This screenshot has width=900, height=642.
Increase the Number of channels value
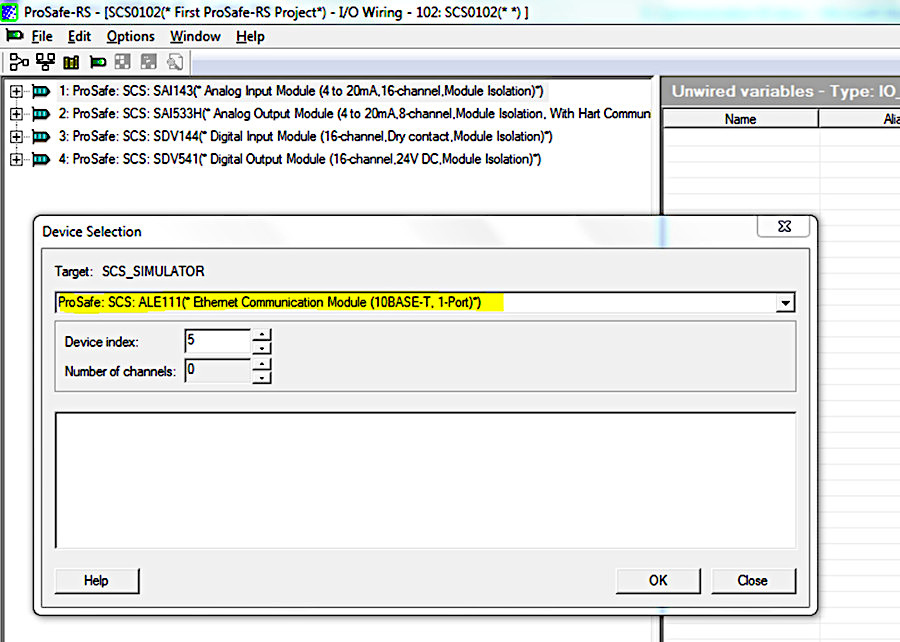click(x=262, y=365)
